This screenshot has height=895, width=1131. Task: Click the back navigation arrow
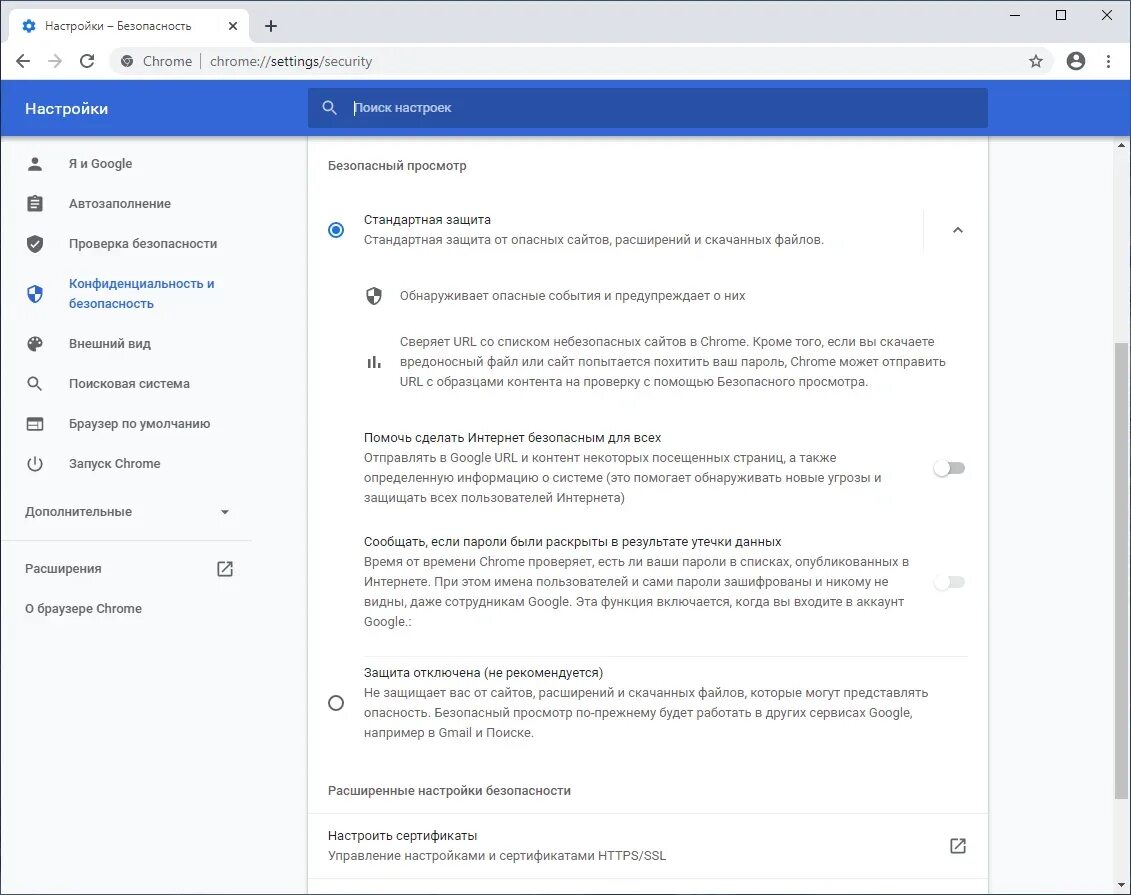[23, 61]
